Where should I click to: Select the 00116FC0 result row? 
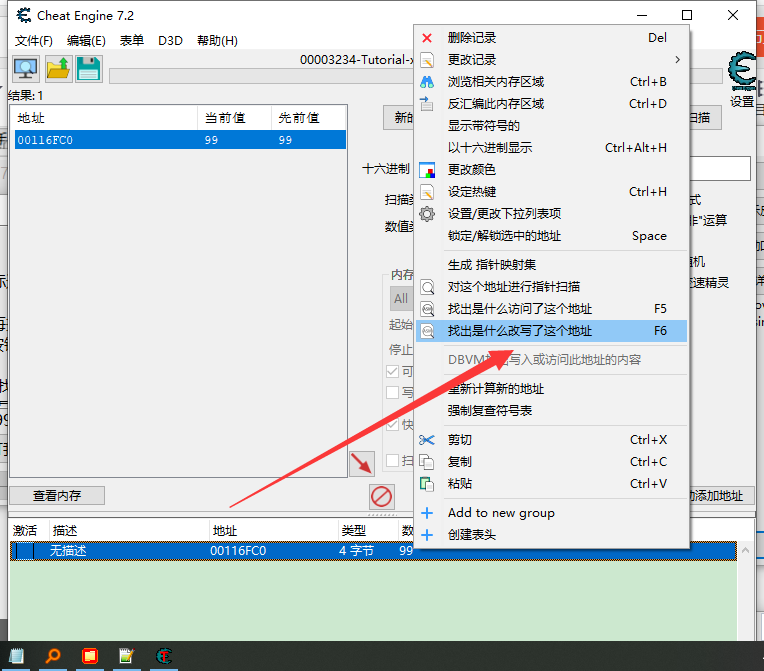[x=180, y=140]
